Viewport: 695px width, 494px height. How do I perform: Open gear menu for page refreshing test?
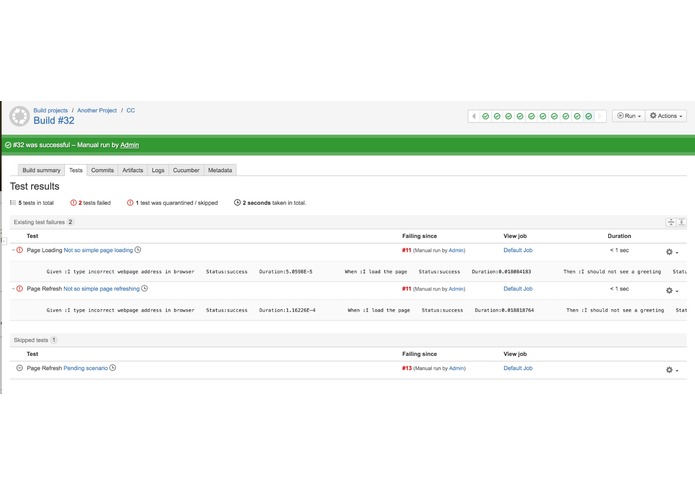[672, 290]
